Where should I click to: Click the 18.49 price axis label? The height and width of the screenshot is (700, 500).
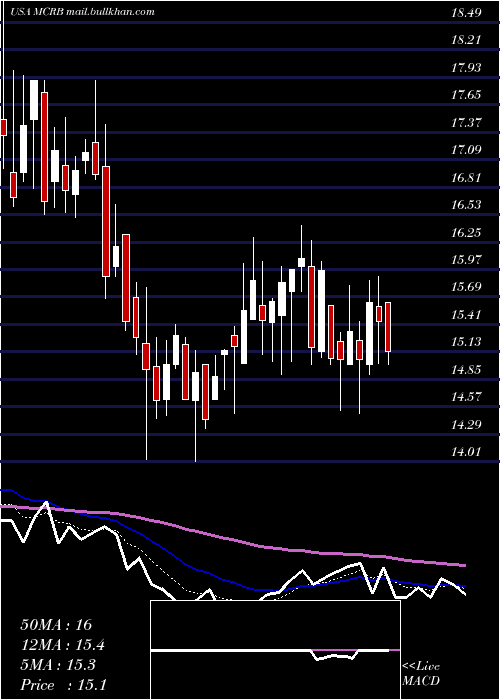click(466, 13)
